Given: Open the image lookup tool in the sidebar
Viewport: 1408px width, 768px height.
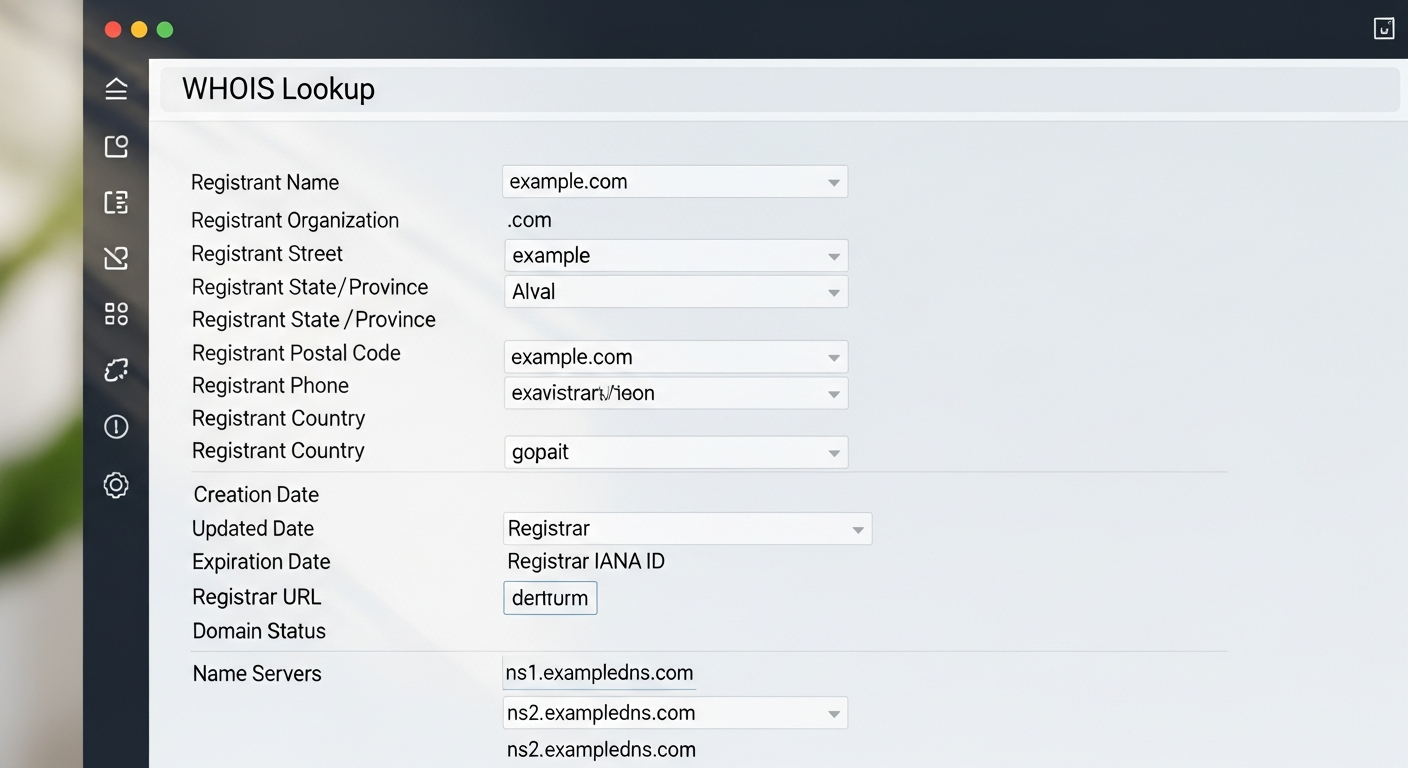Looking at the screenshot, I should tap(116, 146).
